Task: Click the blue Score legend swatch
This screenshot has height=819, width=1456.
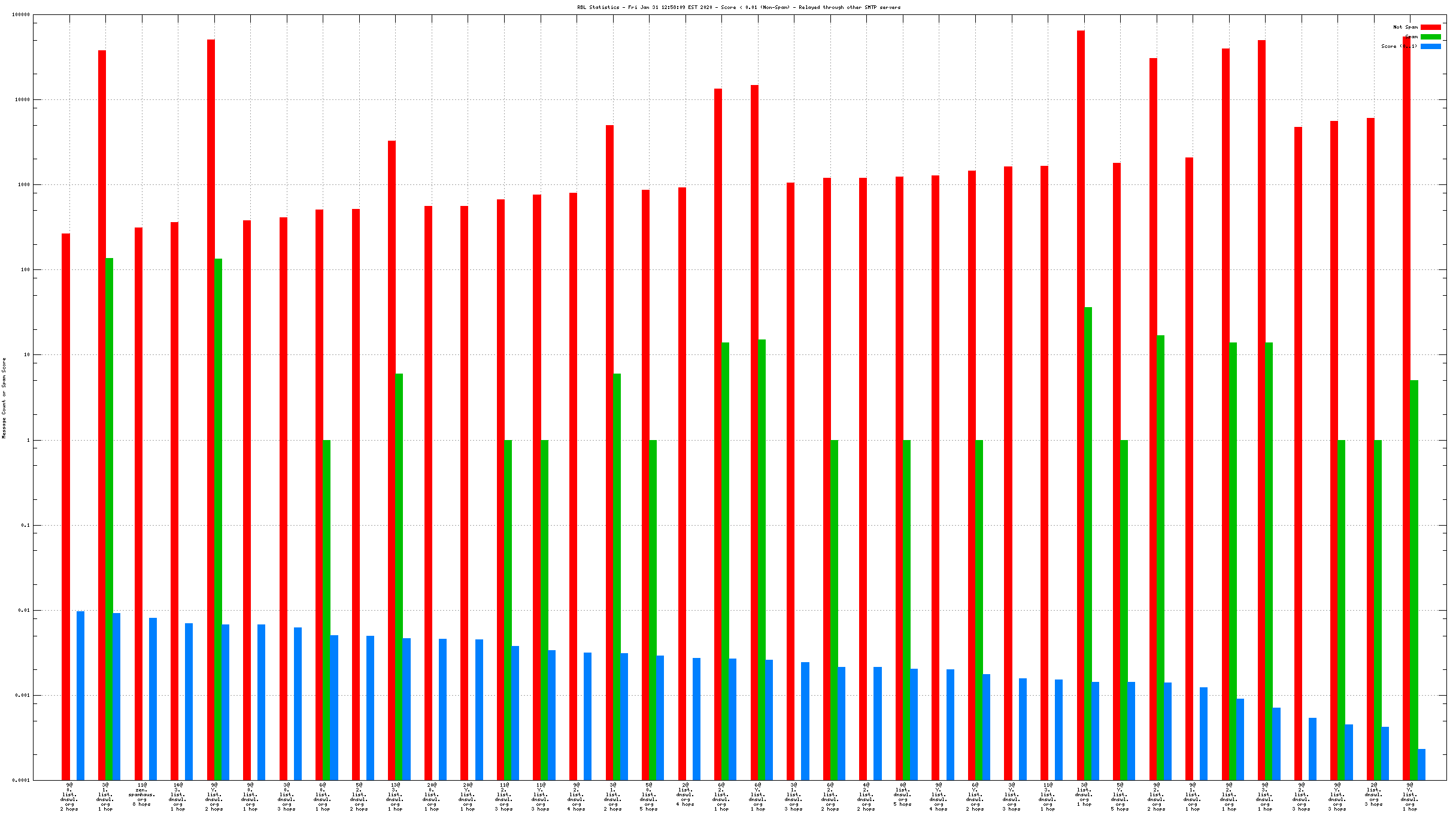Action: coord(1430,47)
